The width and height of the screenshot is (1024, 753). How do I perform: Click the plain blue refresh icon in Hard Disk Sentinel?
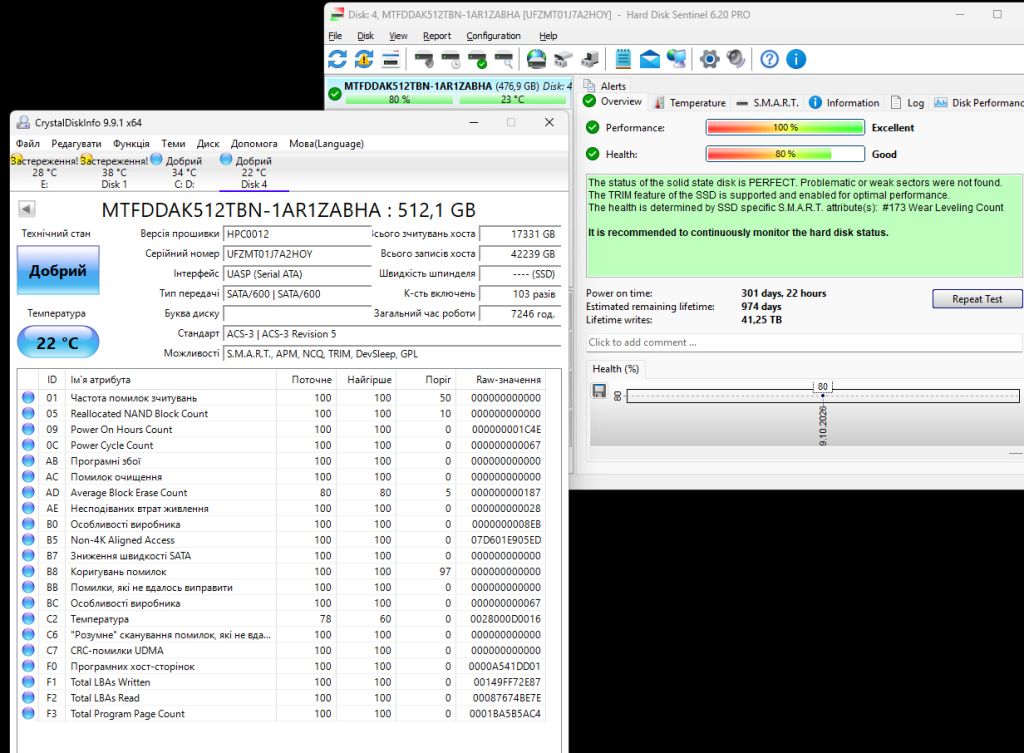337,59
